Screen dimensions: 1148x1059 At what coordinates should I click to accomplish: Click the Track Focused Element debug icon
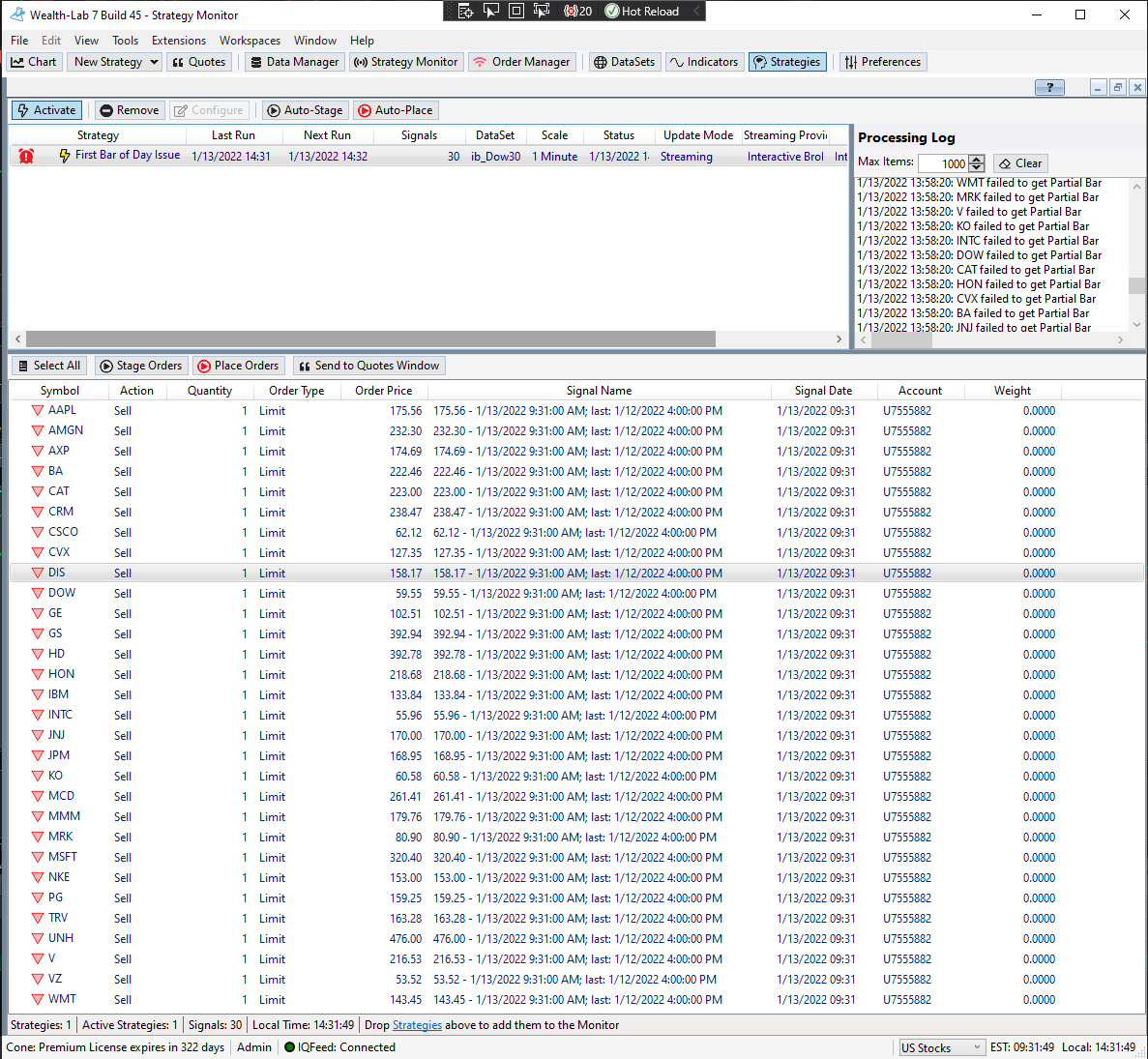coord(542,11)
